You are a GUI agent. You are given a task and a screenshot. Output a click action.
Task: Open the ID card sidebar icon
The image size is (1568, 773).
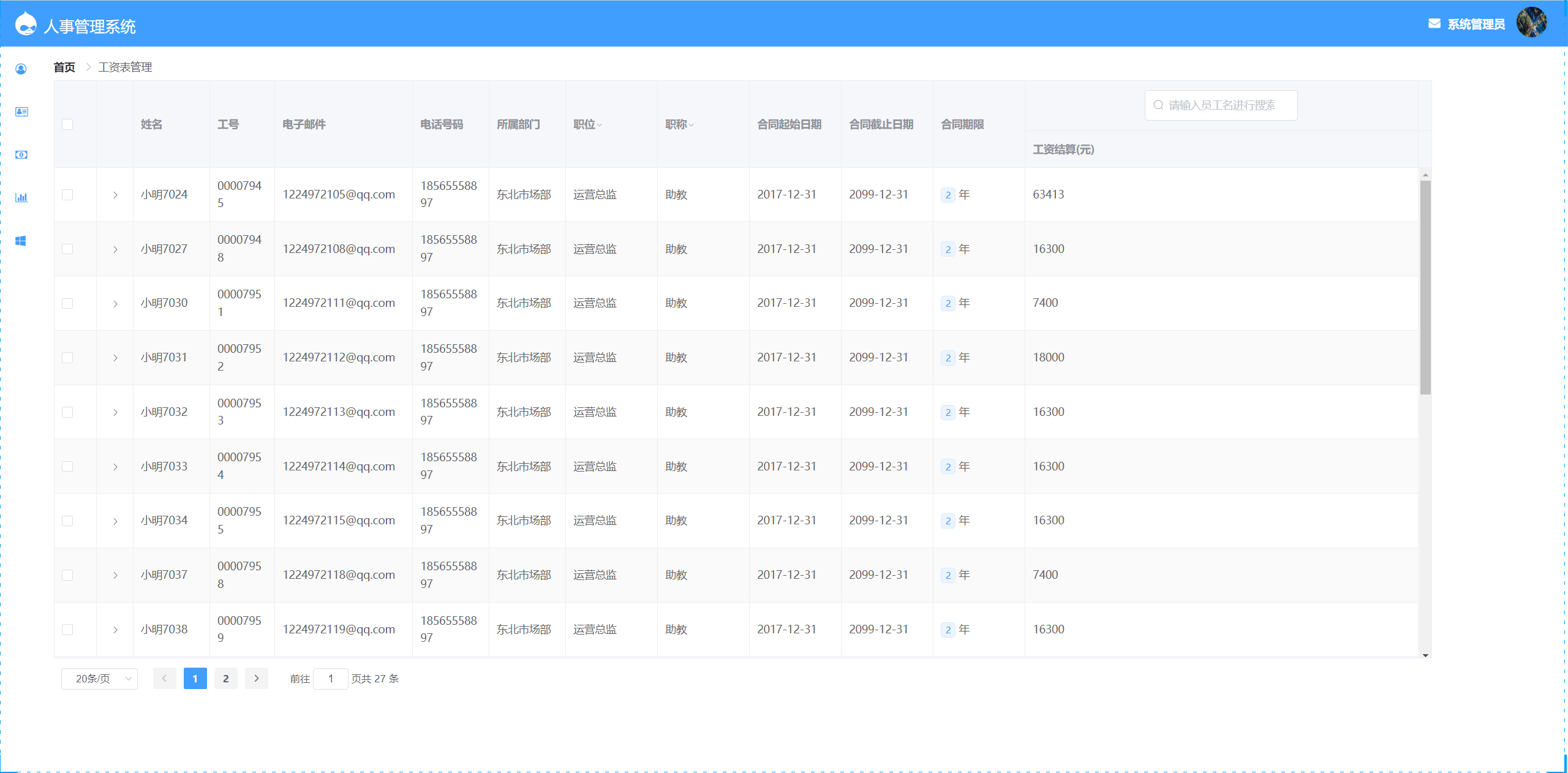[x=21, y=111]
